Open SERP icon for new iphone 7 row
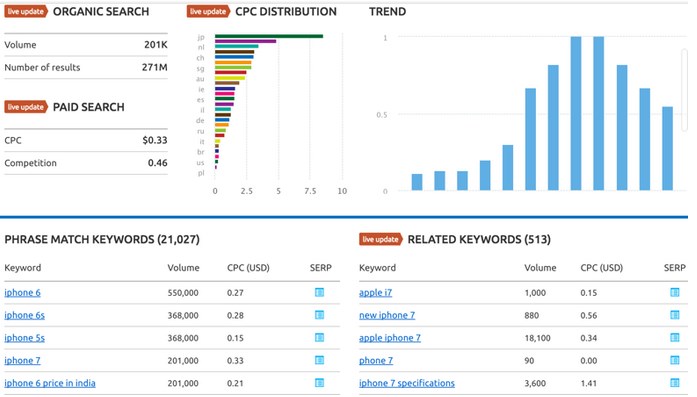 (x=675, y=315)
